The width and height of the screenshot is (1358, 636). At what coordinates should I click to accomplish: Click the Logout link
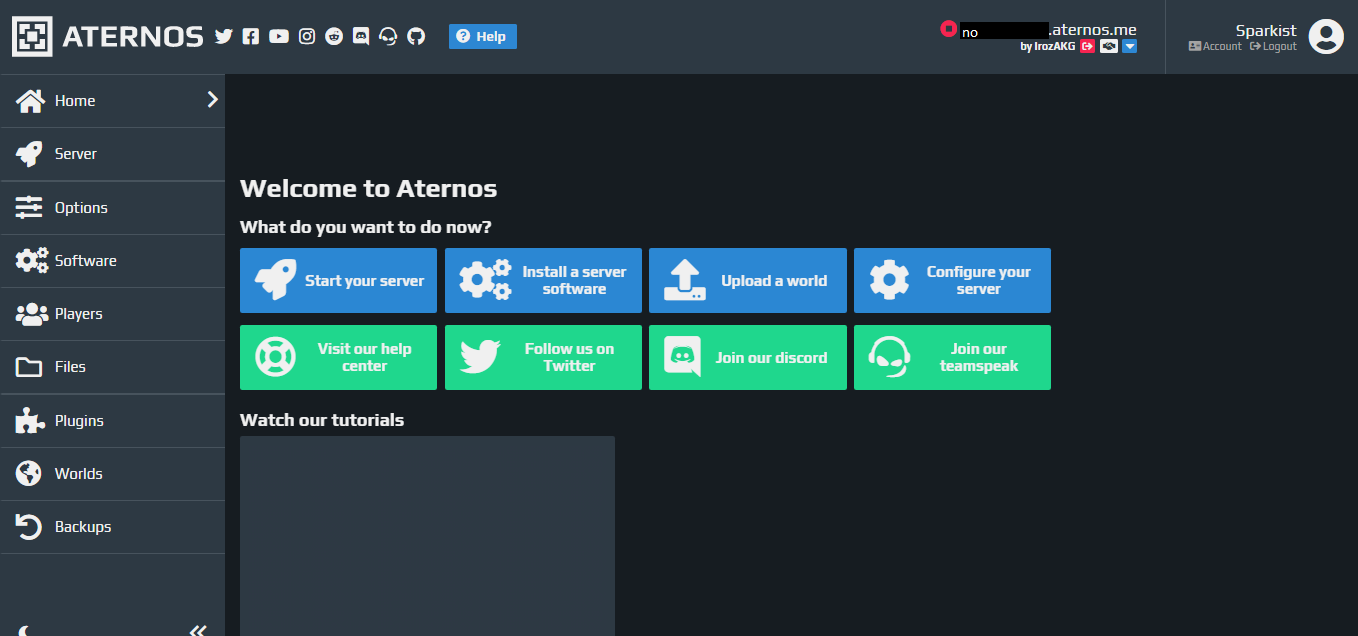click(x=1273, y=46)
